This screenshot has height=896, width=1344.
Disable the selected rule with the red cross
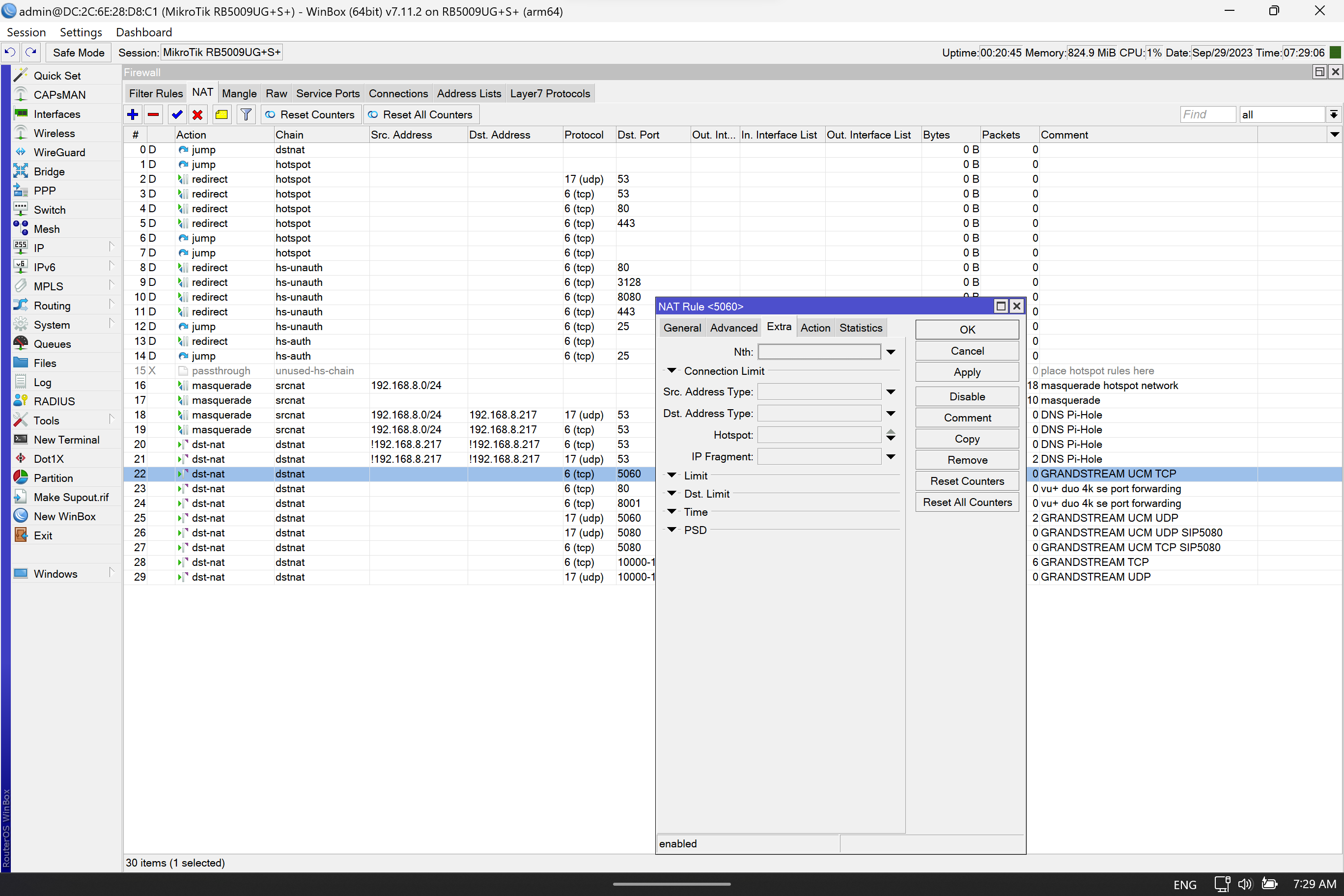click(197, 114)
